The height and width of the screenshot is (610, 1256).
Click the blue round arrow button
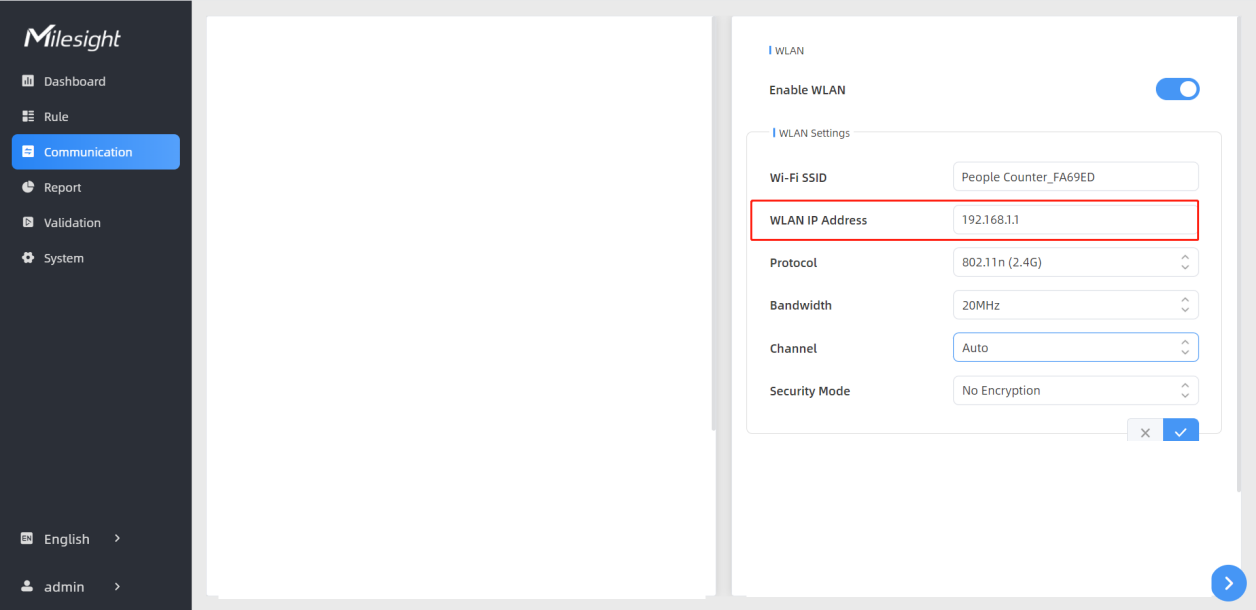1229,583
